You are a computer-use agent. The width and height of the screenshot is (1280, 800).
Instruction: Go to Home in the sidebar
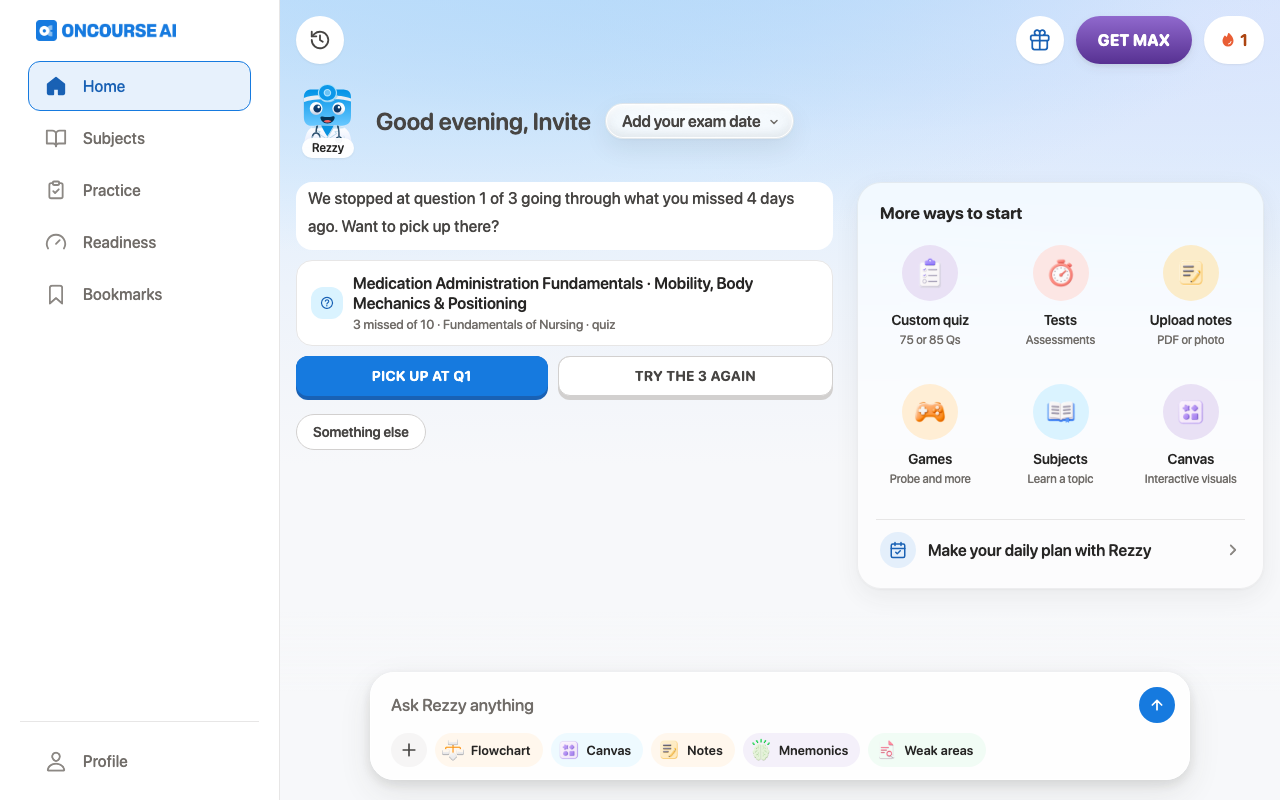[139, 86]
